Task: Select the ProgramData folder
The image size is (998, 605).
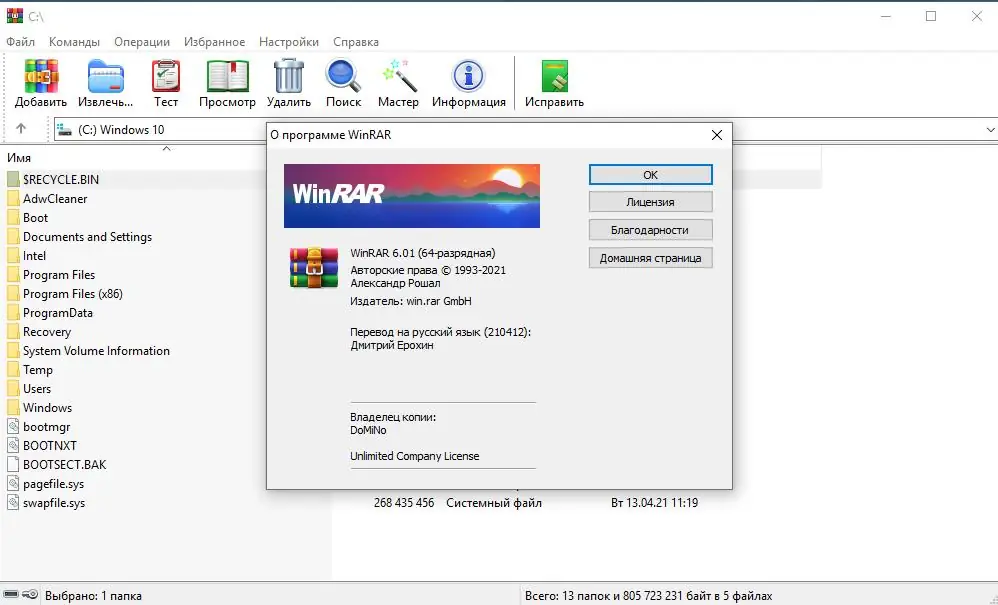Action: click(58, 313)
